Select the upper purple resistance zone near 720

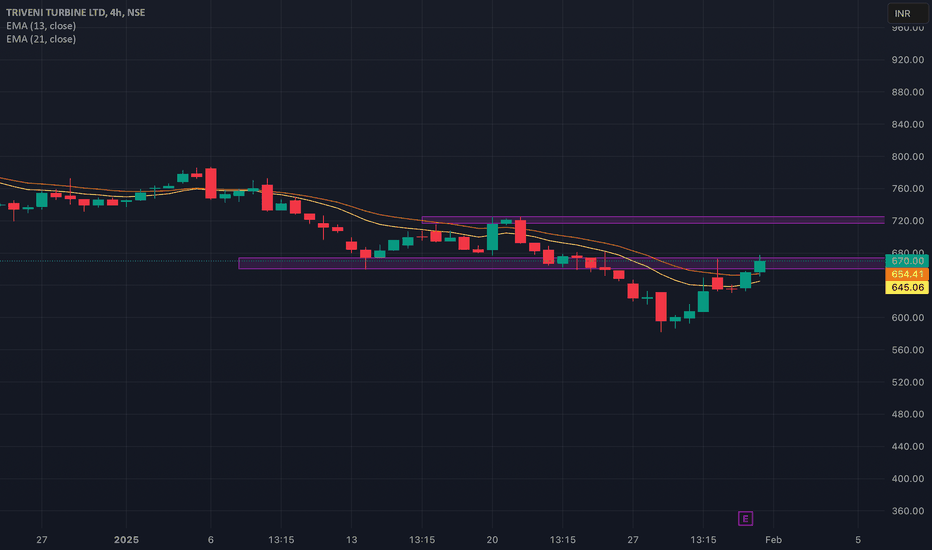[x=653, y=220]
